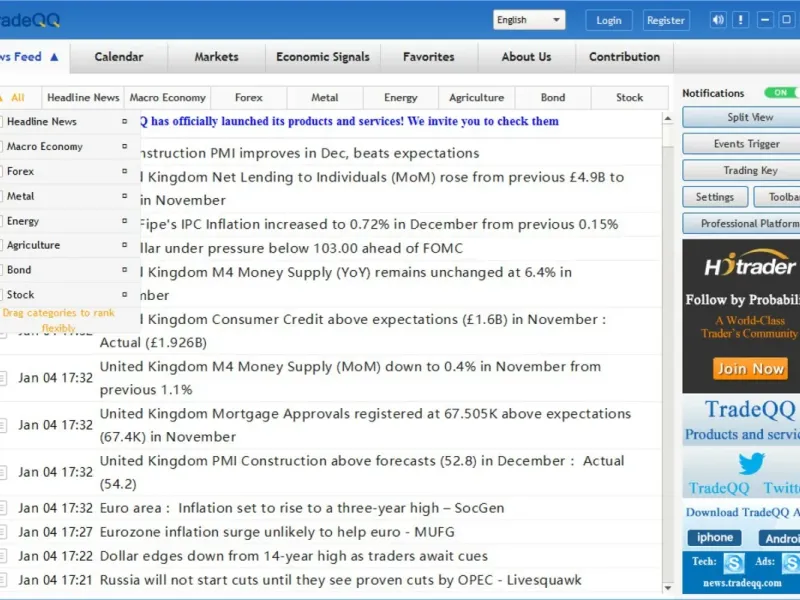Collapse the News Feed arrow menu

coord(54,57)
